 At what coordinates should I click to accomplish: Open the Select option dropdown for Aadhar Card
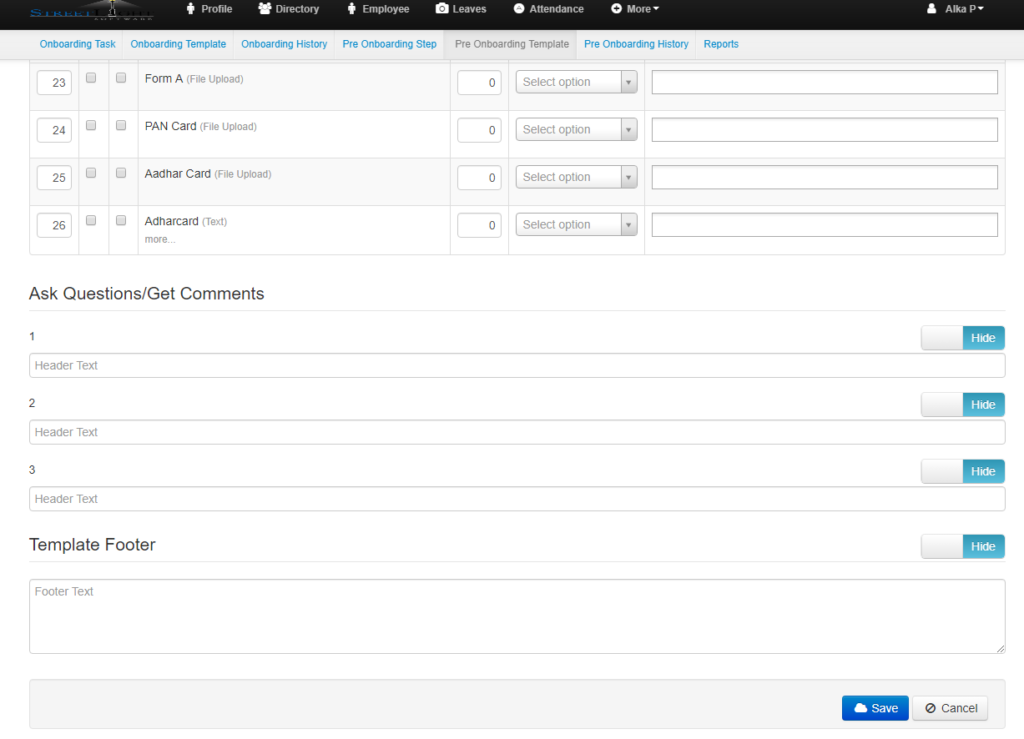pyautogui.click(x=576, y=177)
